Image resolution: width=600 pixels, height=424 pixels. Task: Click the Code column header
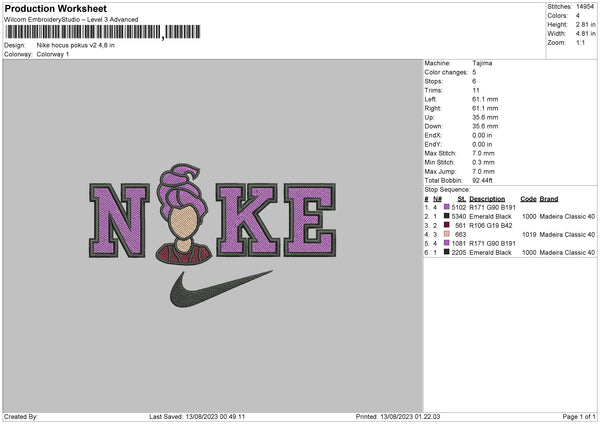tap(528, 199)
